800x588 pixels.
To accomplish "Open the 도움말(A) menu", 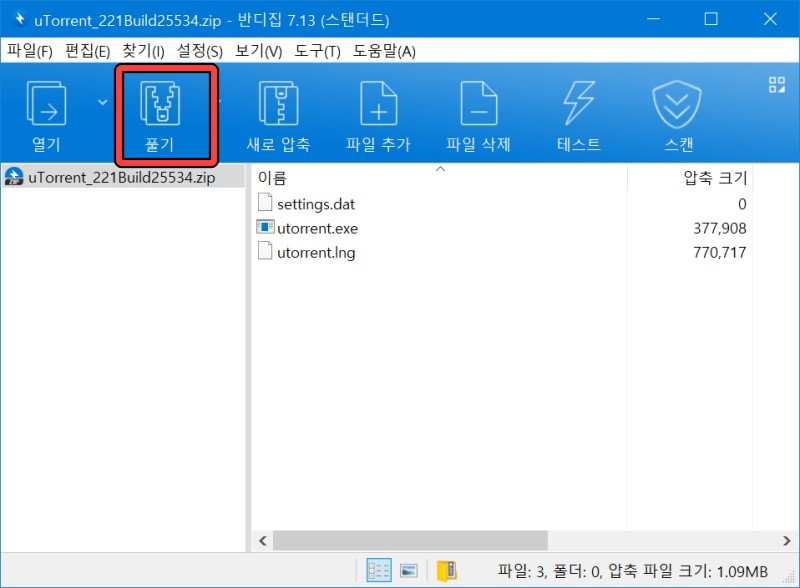I will pyautogui.click(x=379, y=51).
